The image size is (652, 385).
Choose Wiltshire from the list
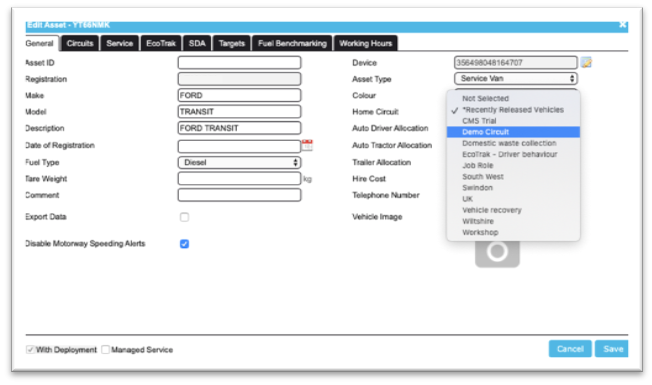[x=513, y=221]
